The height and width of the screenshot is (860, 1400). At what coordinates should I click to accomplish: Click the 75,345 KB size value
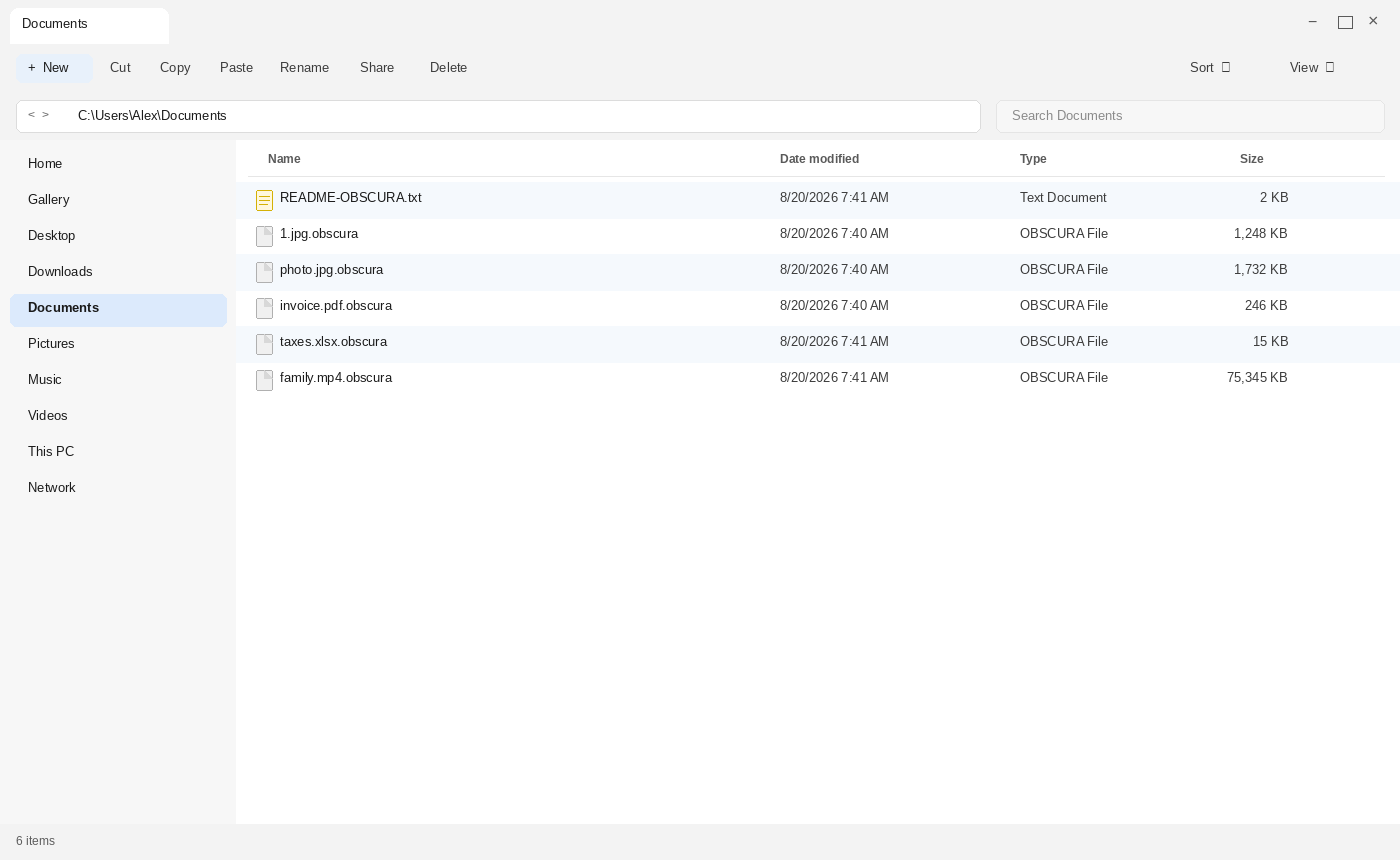pos(1257,378)
